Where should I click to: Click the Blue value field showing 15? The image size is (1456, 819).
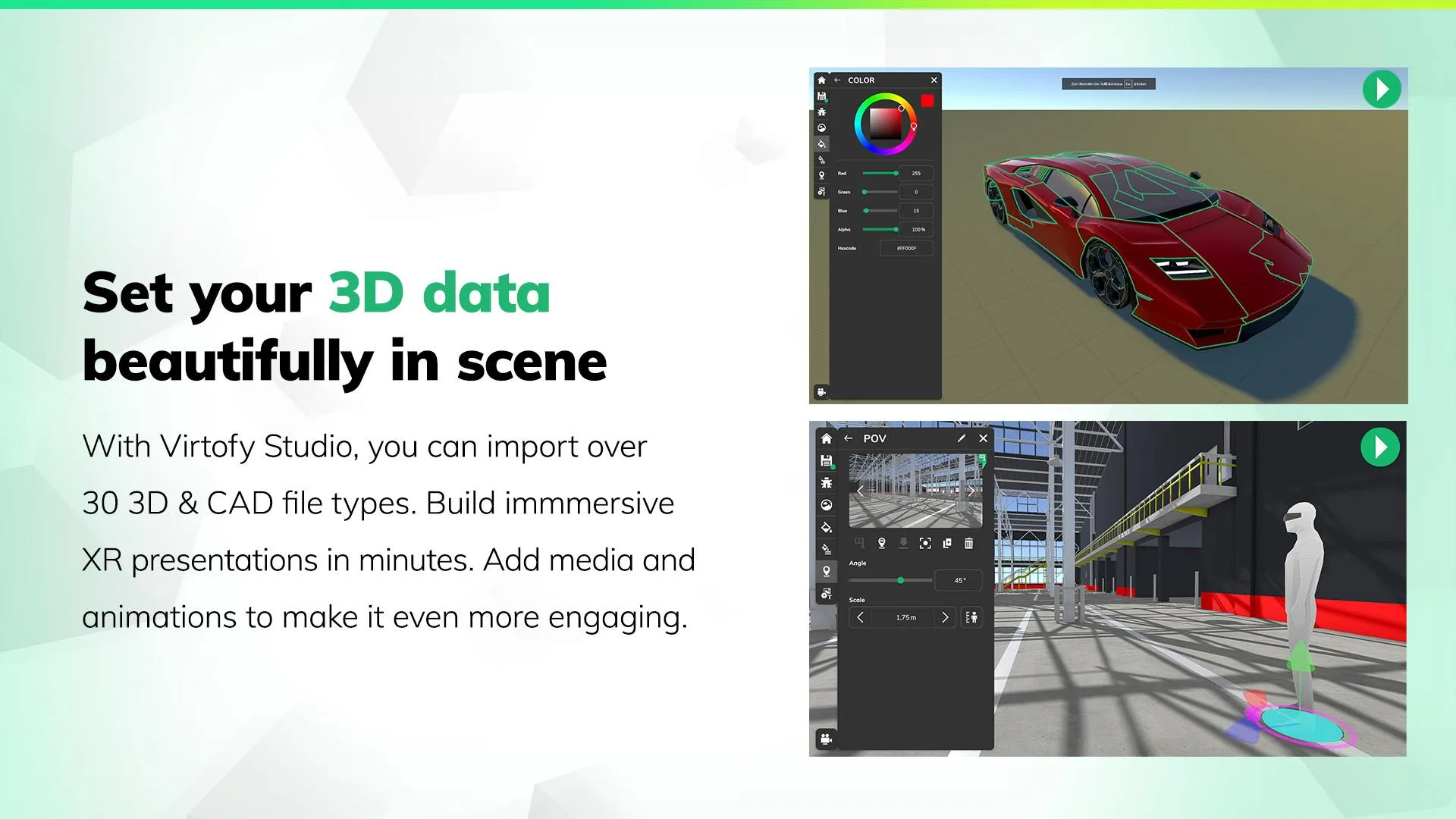(916, 211)
